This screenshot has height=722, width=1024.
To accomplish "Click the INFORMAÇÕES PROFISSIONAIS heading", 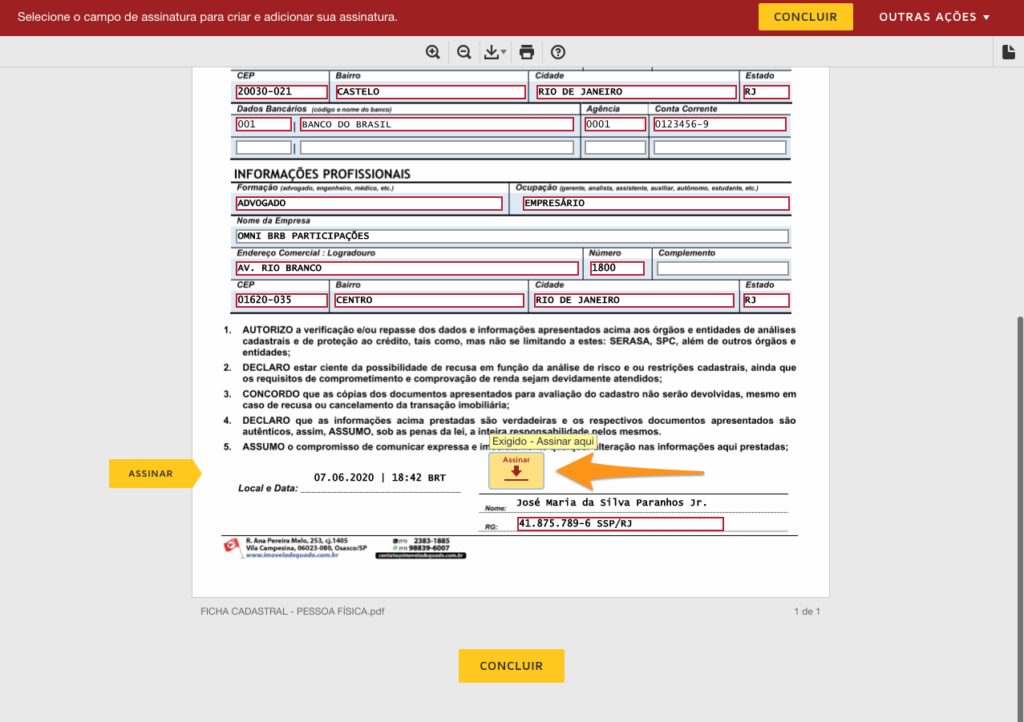I will click(x=322, y=174).
